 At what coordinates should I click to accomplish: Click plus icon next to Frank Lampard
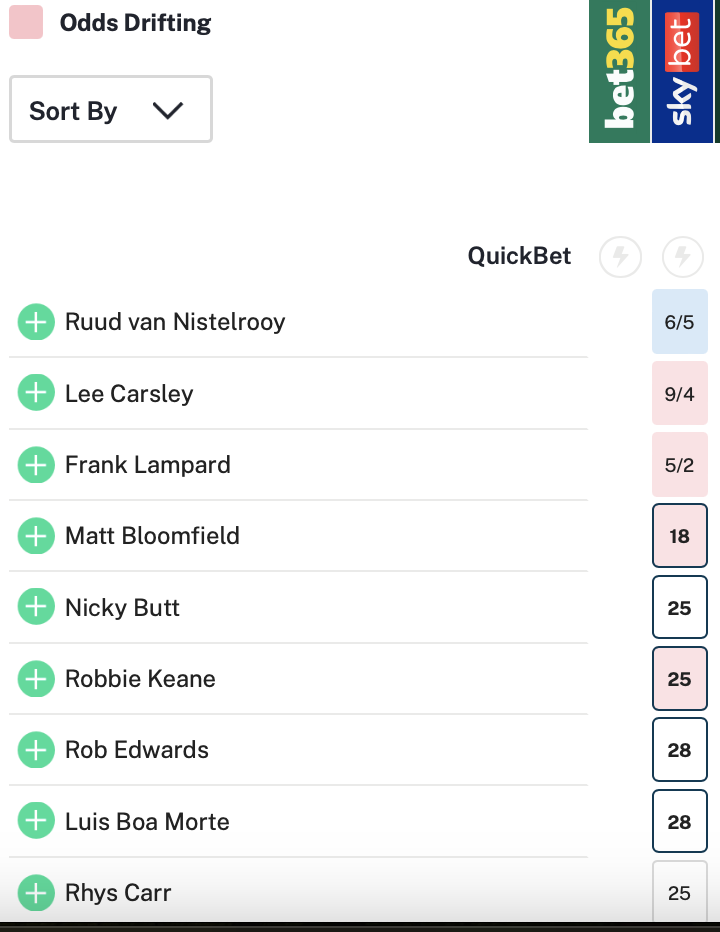tap(36, 465)
